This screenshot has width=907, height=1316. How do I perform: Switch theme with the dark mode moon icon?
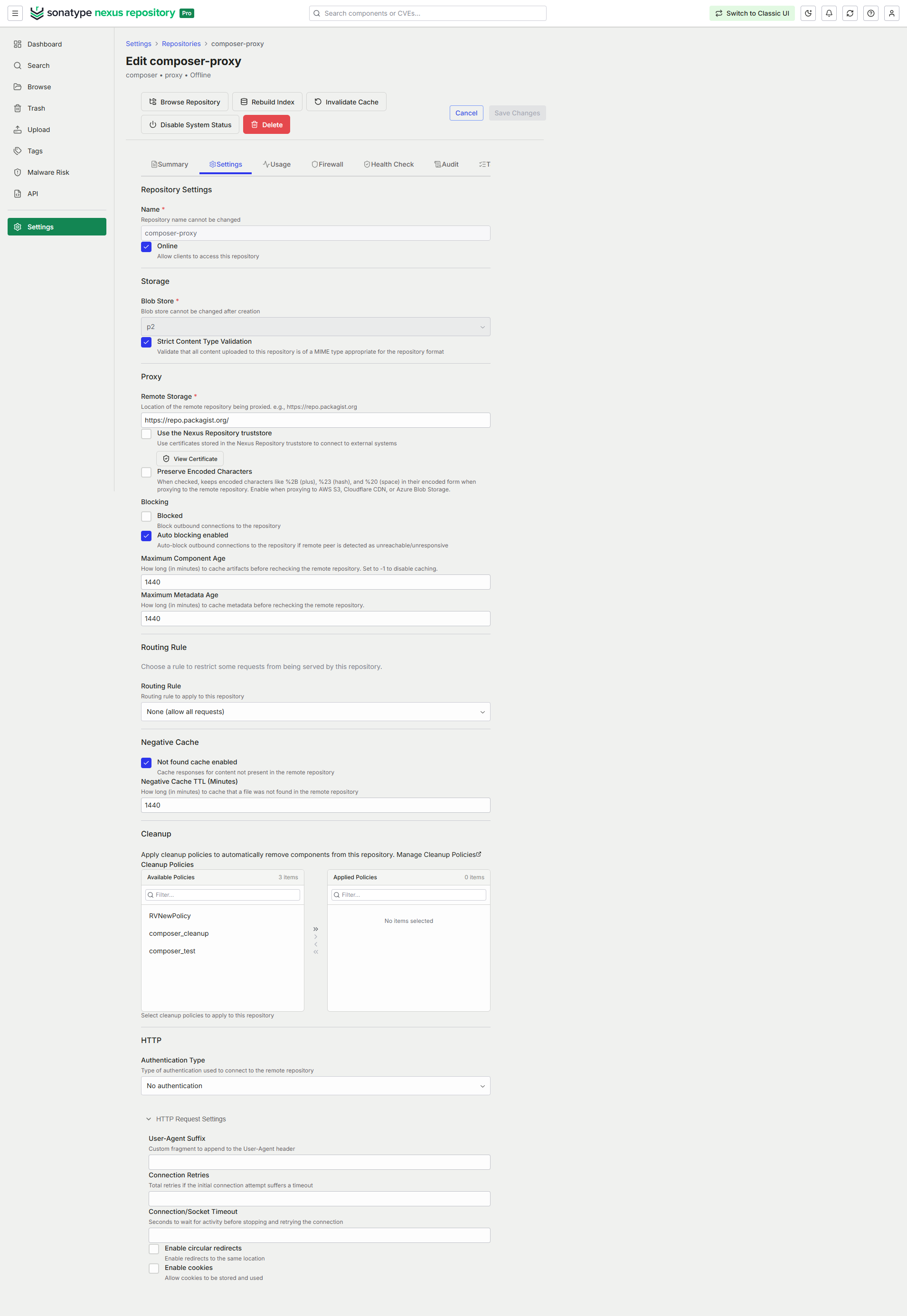pyautogui.click(x=808, y=13)
